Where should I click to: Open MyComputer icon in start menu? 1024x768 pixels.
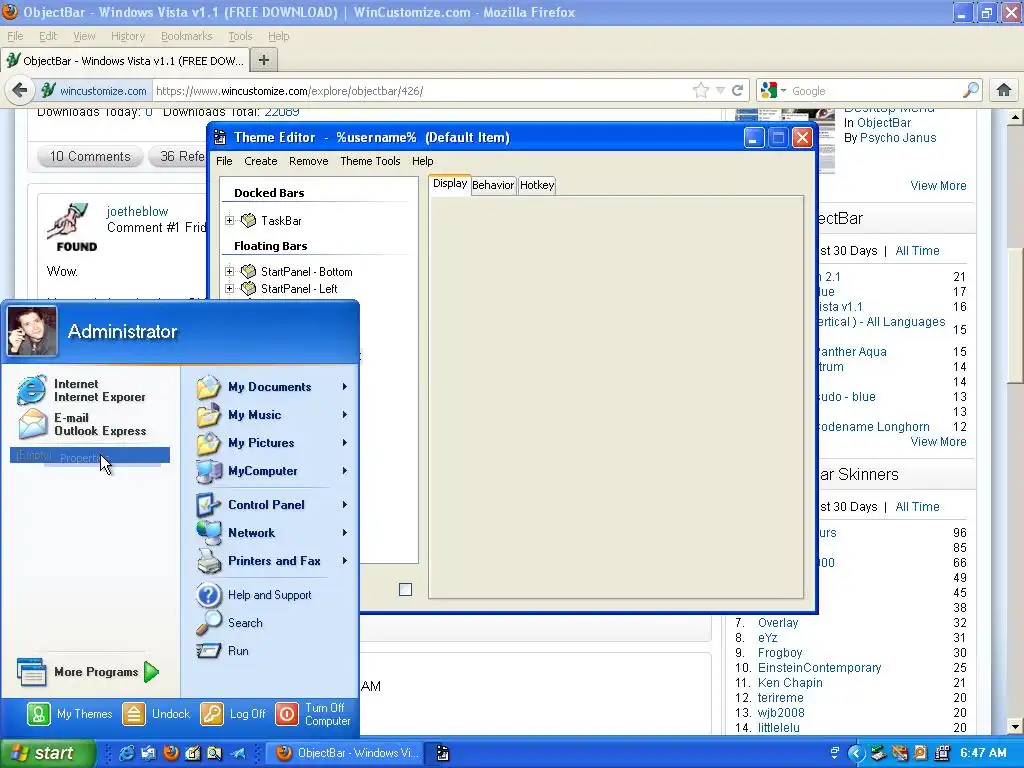click(x=208, y=472)
